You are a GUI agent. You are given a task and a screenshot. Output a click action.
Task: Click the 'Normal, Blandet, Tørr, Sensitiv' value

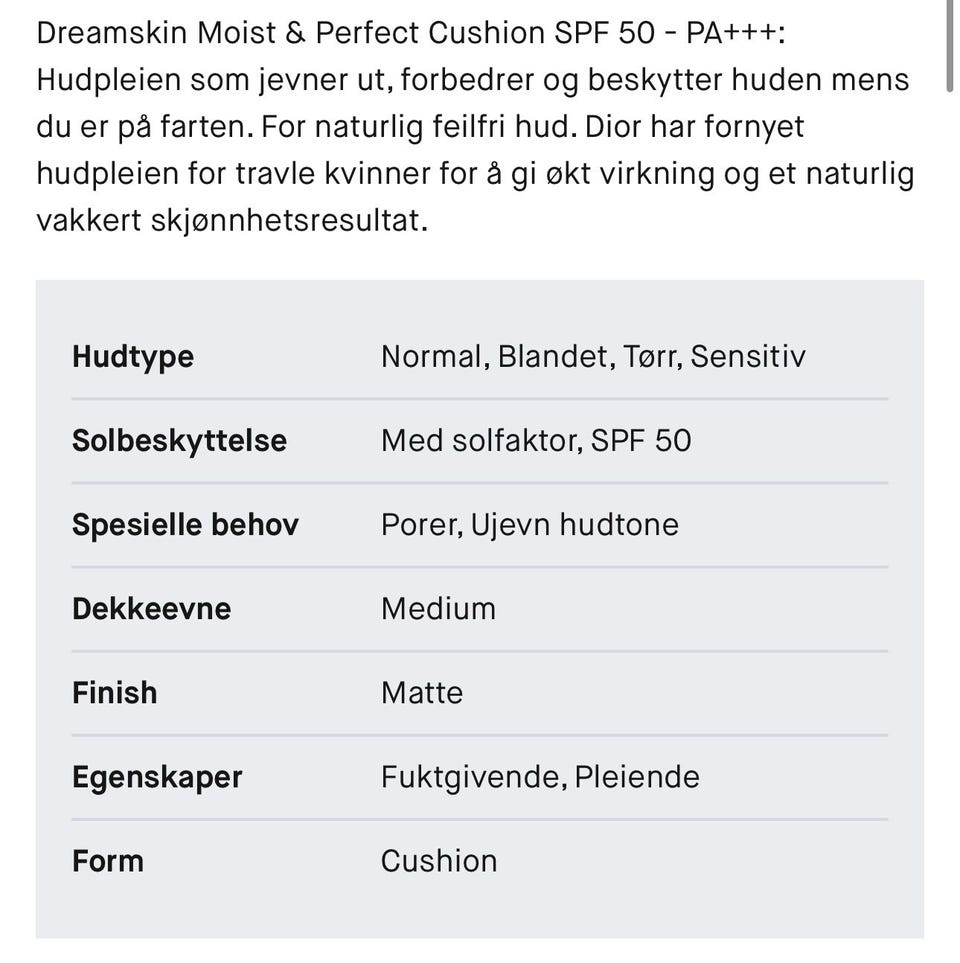tap(592, 357)
